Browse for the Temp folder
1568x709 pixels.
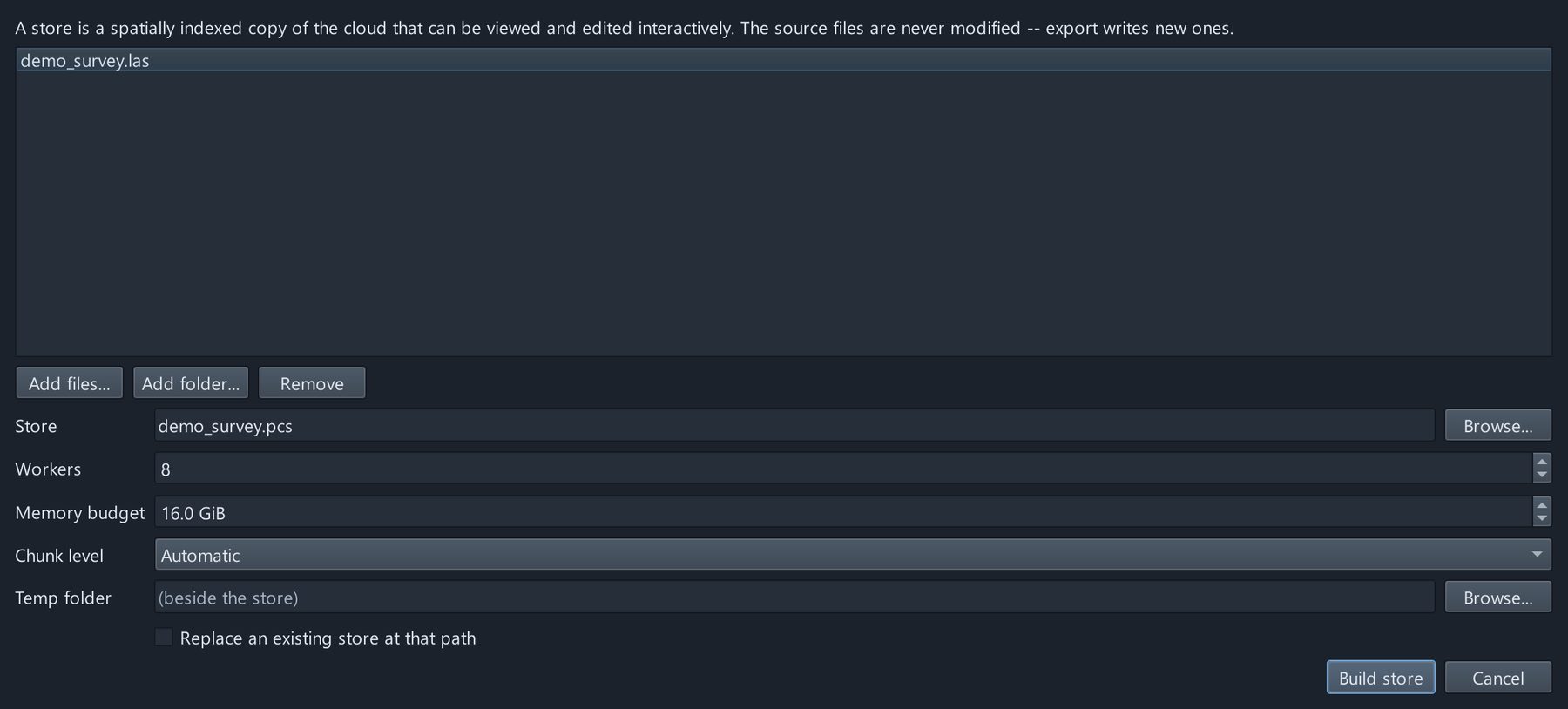[1497, 598]
